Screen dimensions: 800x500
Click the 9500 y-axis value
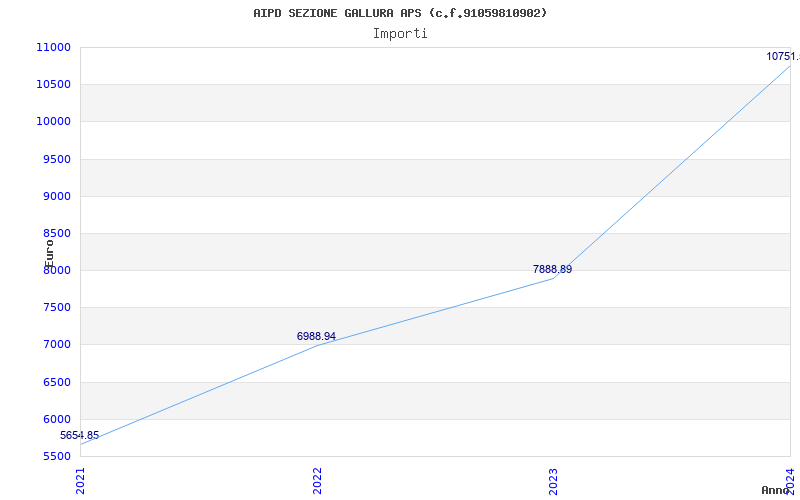pyautogui.click(x=56, y=159)
